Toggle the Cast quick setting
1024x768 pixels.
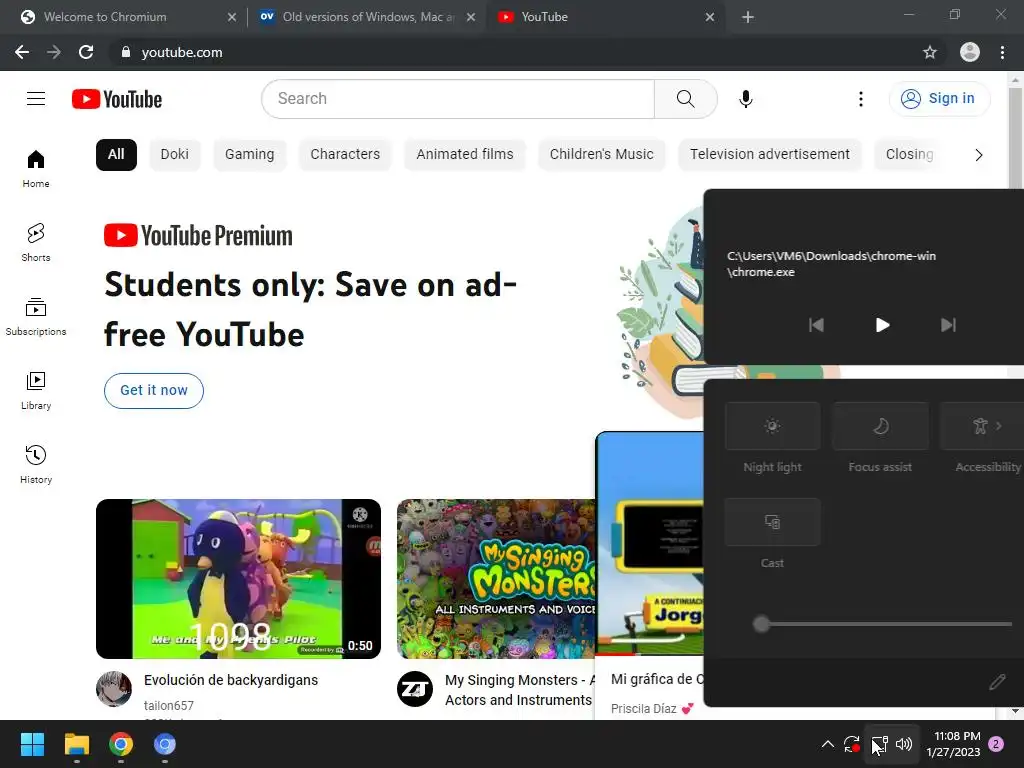click(x=773, y=522)
